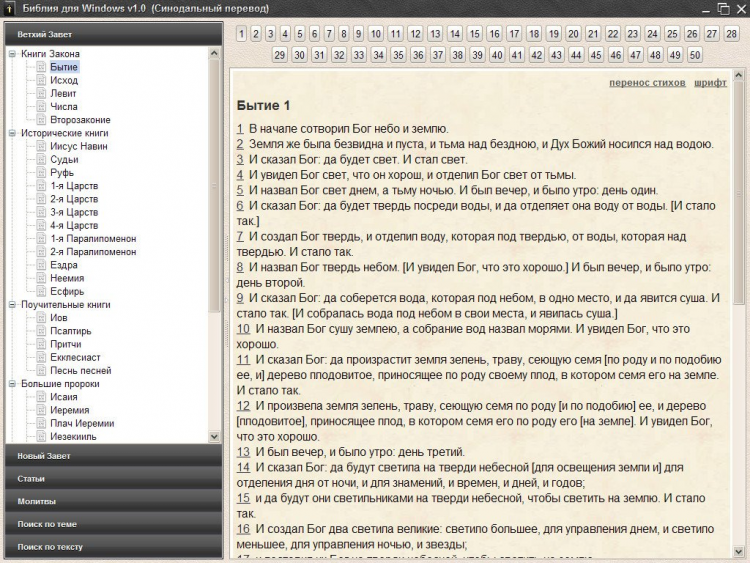Click the text pane vertical scrollbar thumb
750x563 pixels.
[739, 192]
